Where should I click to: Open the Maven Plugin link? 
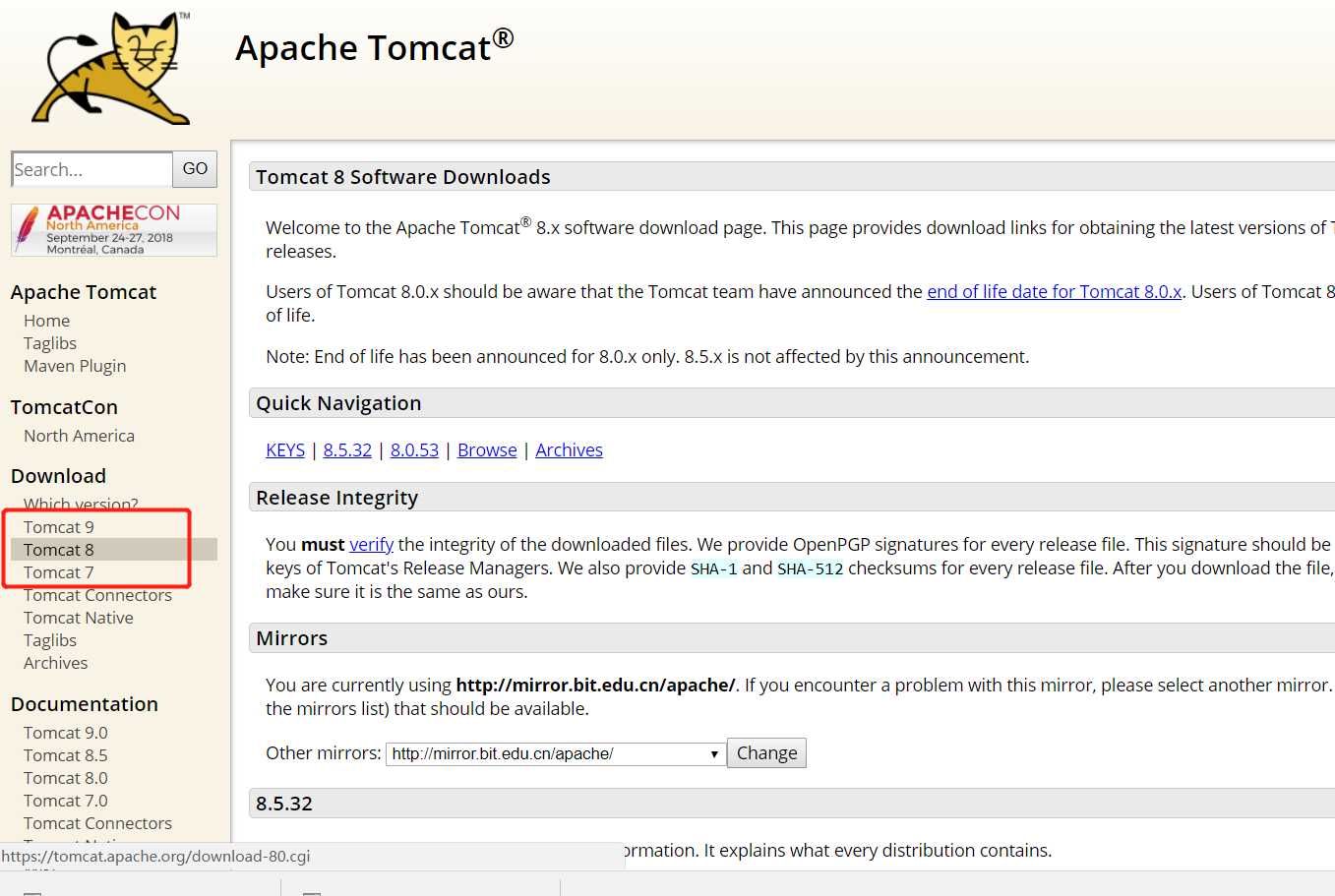click(75, 366)
